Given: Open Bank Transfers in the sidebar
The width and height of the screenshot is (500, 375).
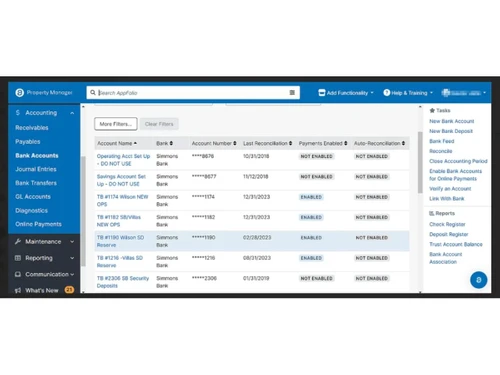Looking at the screenshot, I should (36, 183).
